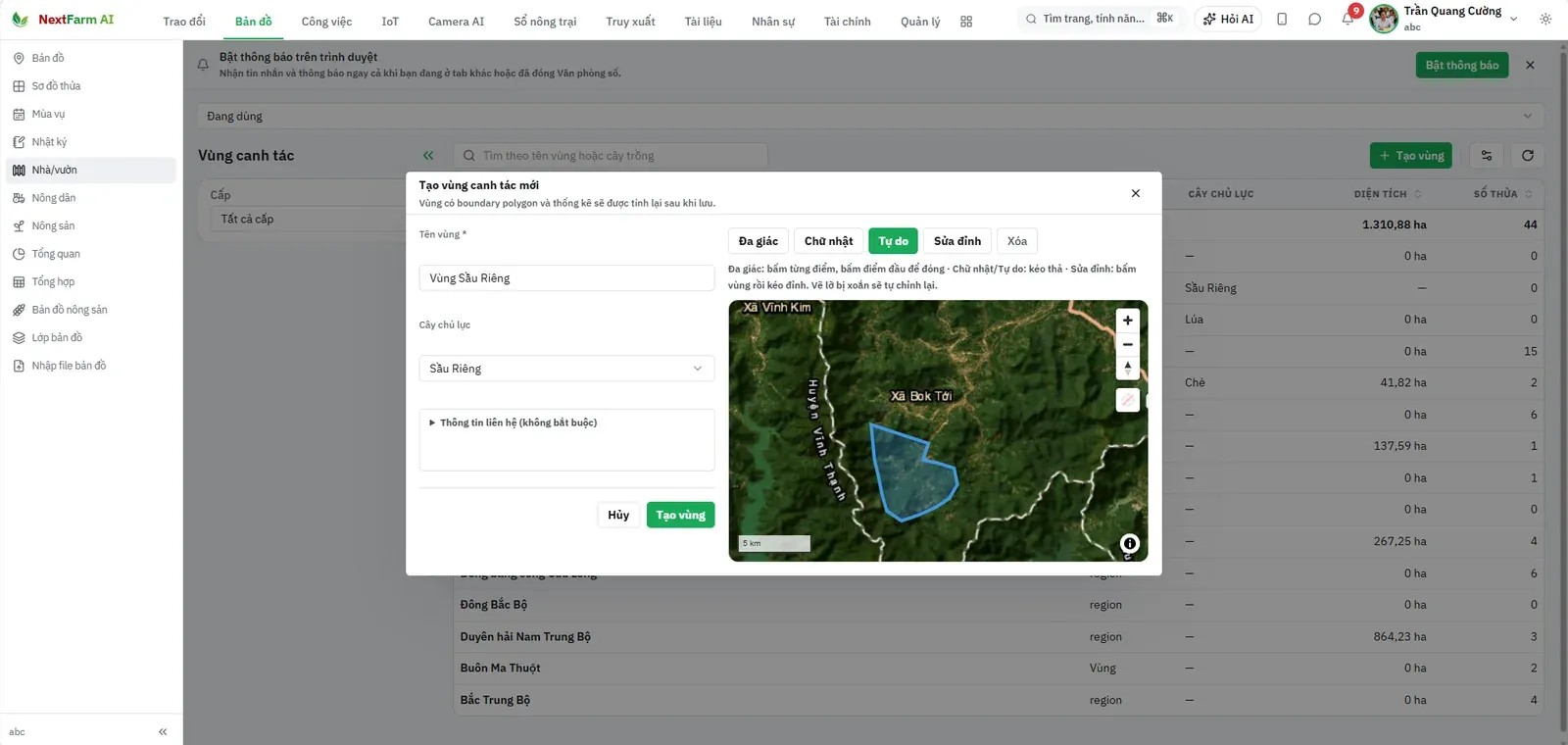Reset map bearing with compass icon
1568x745 pixels.
tap(1127, 368)
